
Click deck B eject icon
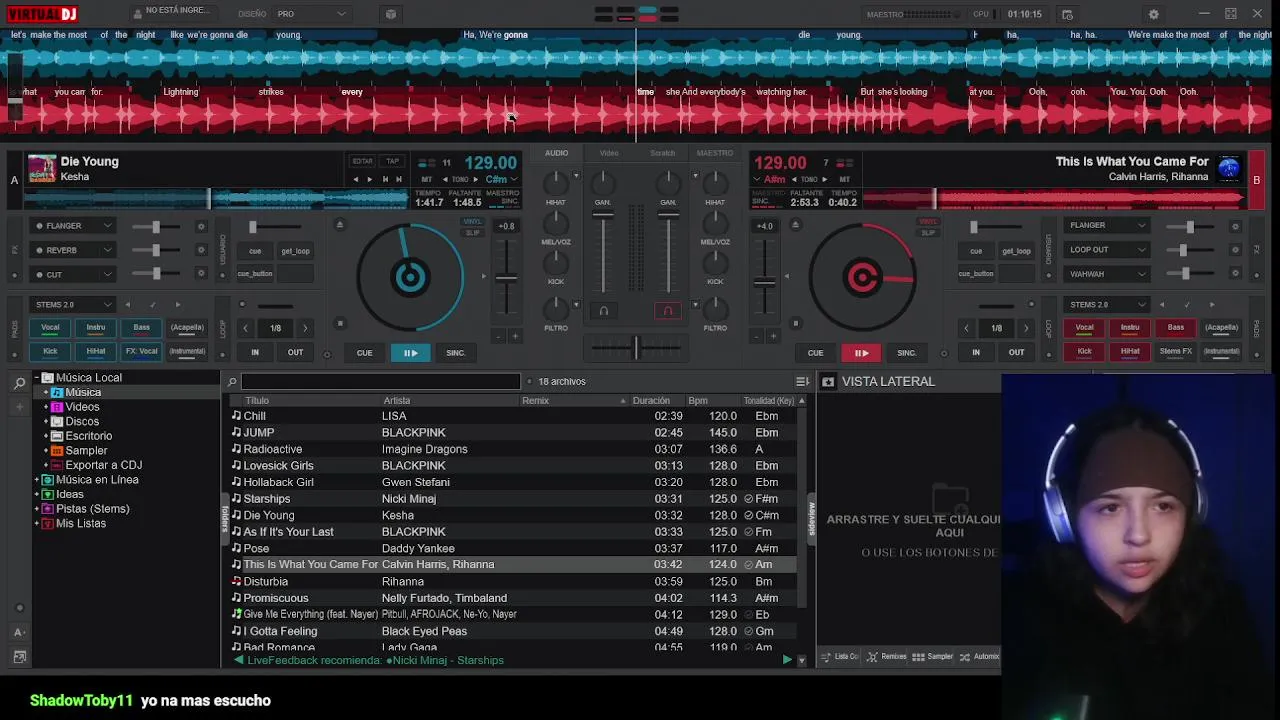point(796,224)
